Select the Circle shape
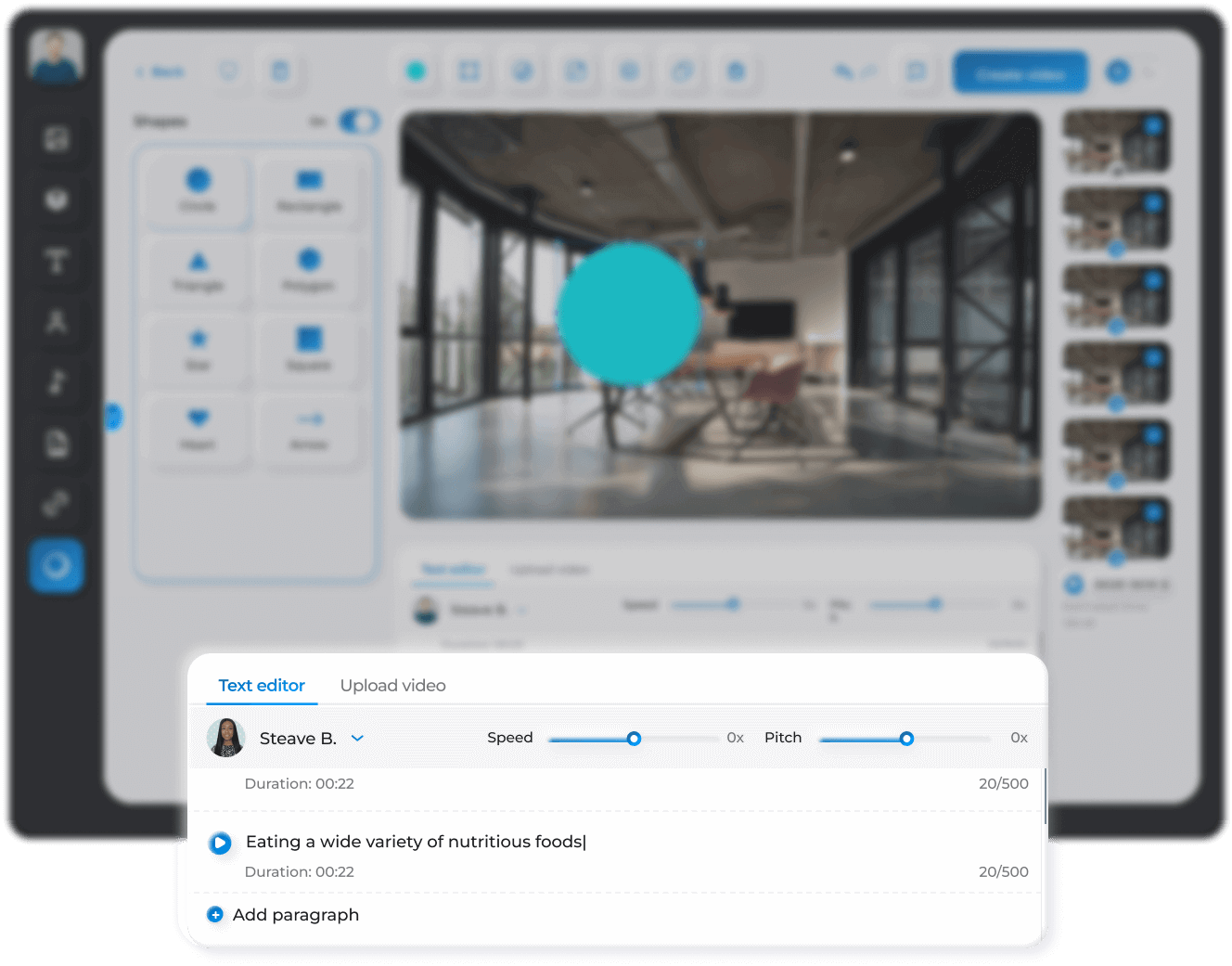The width and height of the screenshot is (1232, 966). click(x=196, y=190)
